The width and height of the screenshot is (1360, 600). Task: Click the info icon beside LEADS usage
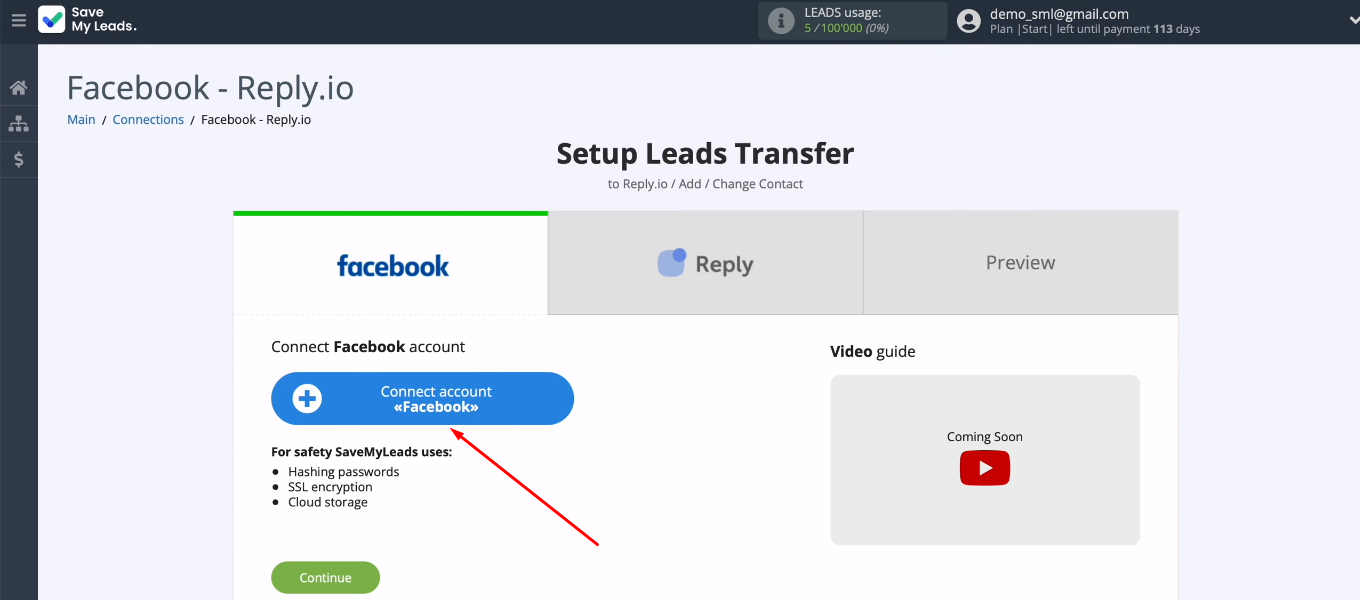click(781, 21)
